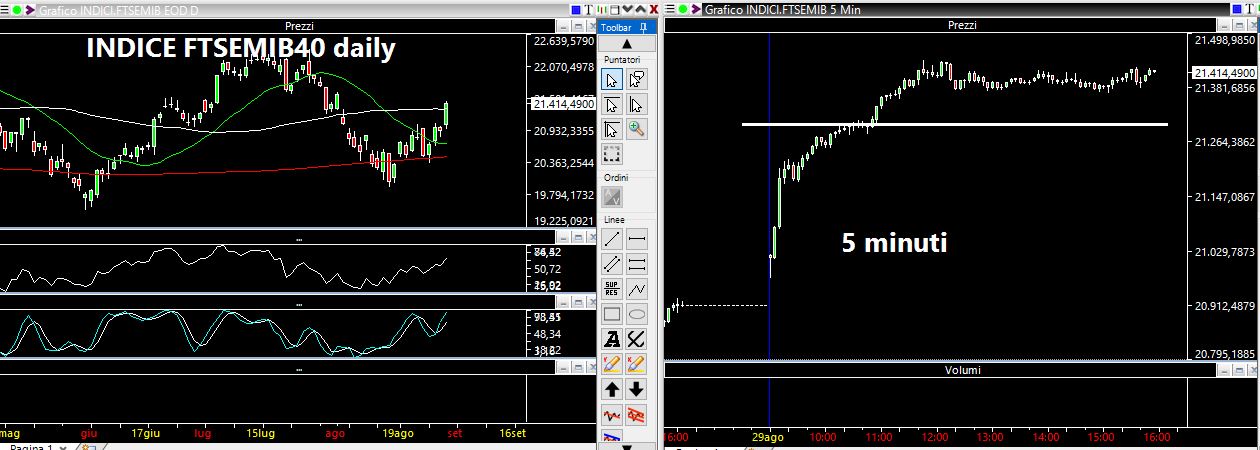Image resolution: width=1260 pixels, height=450 pixels.
Task: Click current price 21.414,4900 label in 5 Min chart
Action: [1225, 73]
